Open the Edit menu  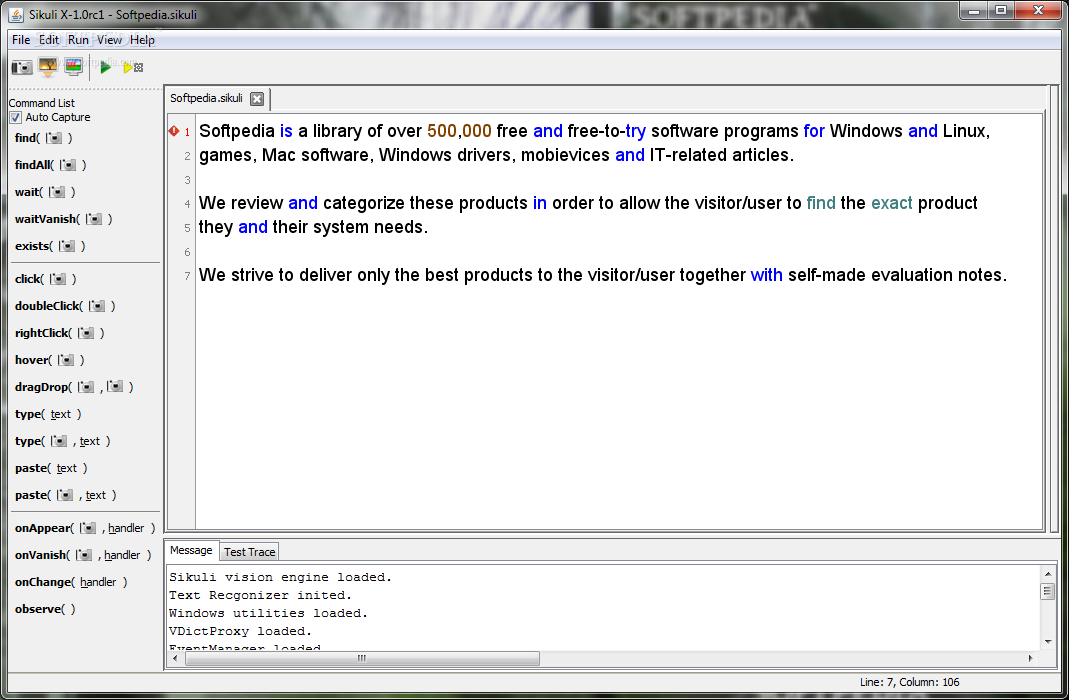pos(48,40)
